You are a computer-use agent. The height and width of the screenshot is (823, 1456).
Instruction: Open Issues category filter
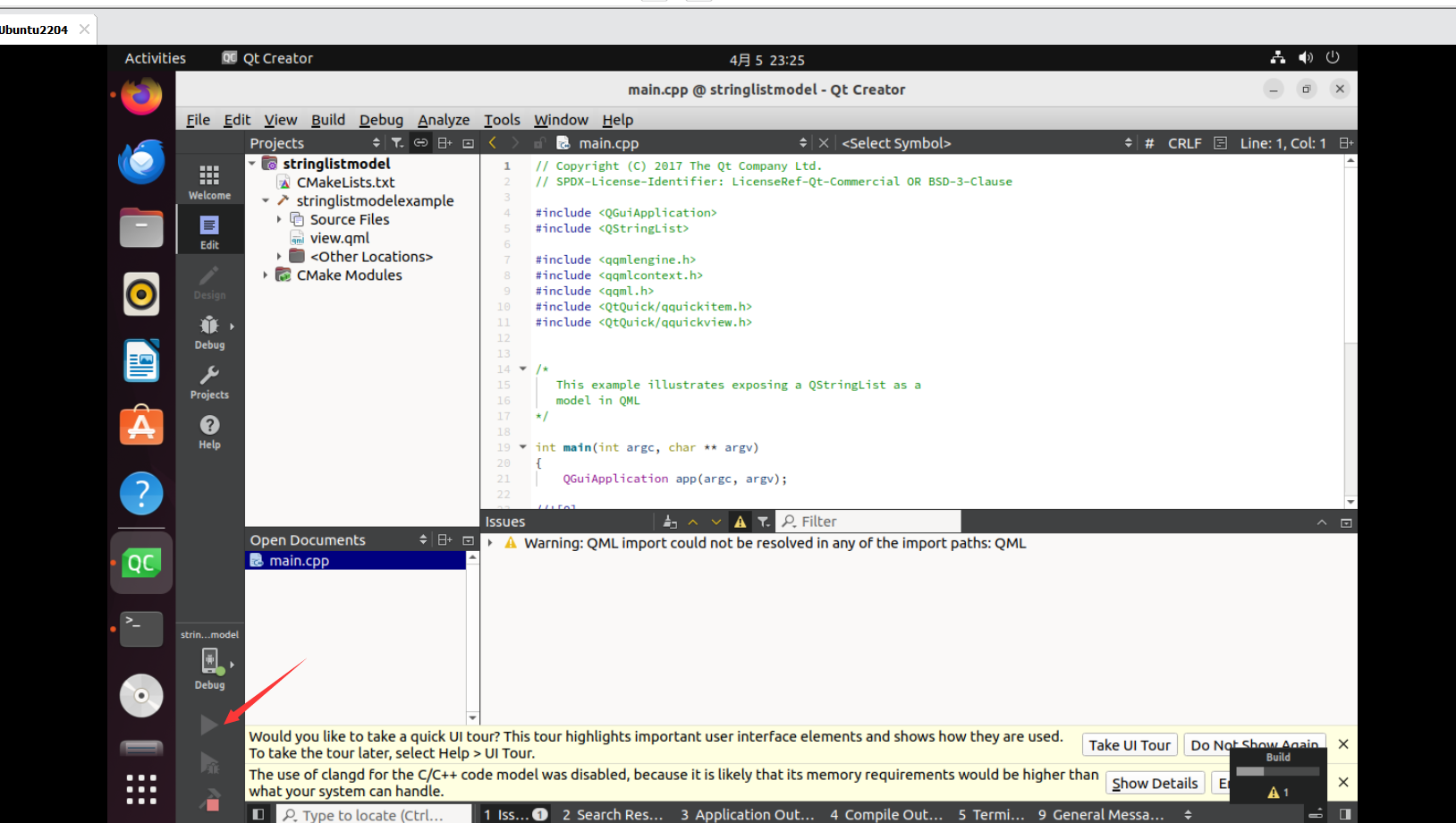[x=763, y=522]
